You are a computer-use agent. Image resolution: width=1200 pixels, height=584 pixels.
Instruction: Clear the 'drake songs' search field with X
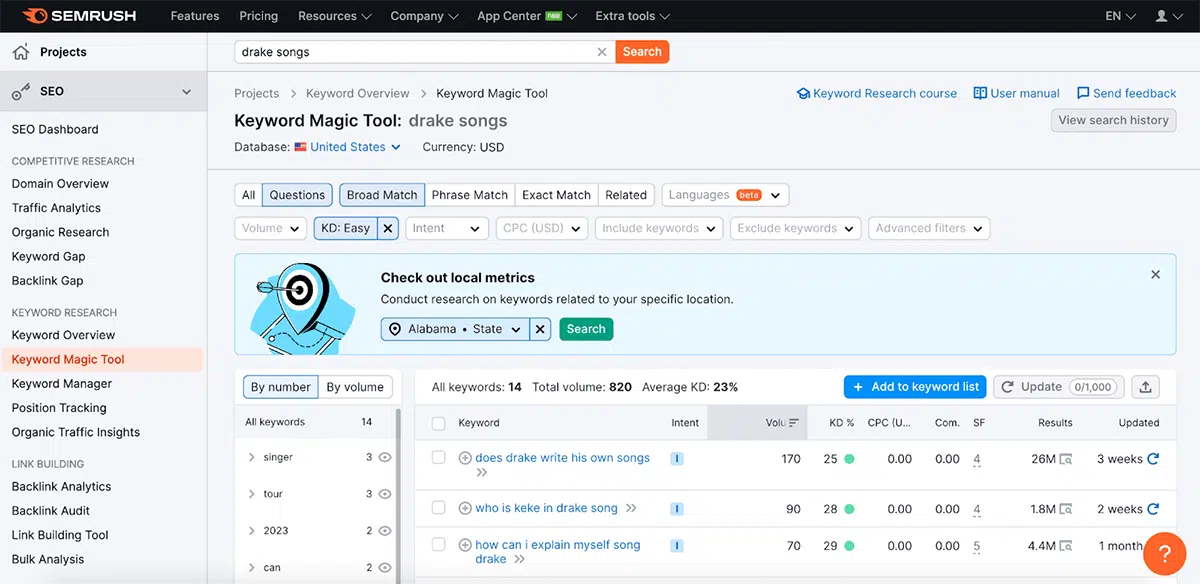click(601, 52)
